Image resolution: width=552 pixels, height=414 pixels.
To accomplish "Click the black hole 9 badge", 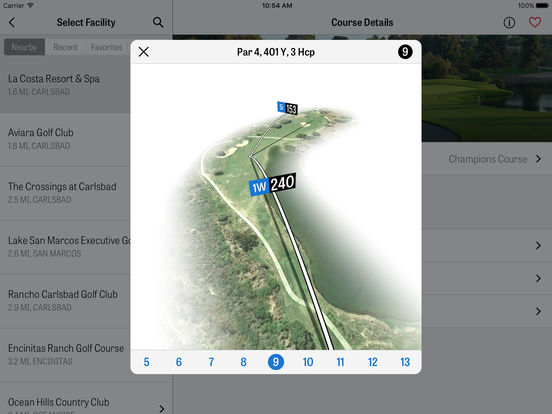I will pyautogui.click(x=405, y=52).
